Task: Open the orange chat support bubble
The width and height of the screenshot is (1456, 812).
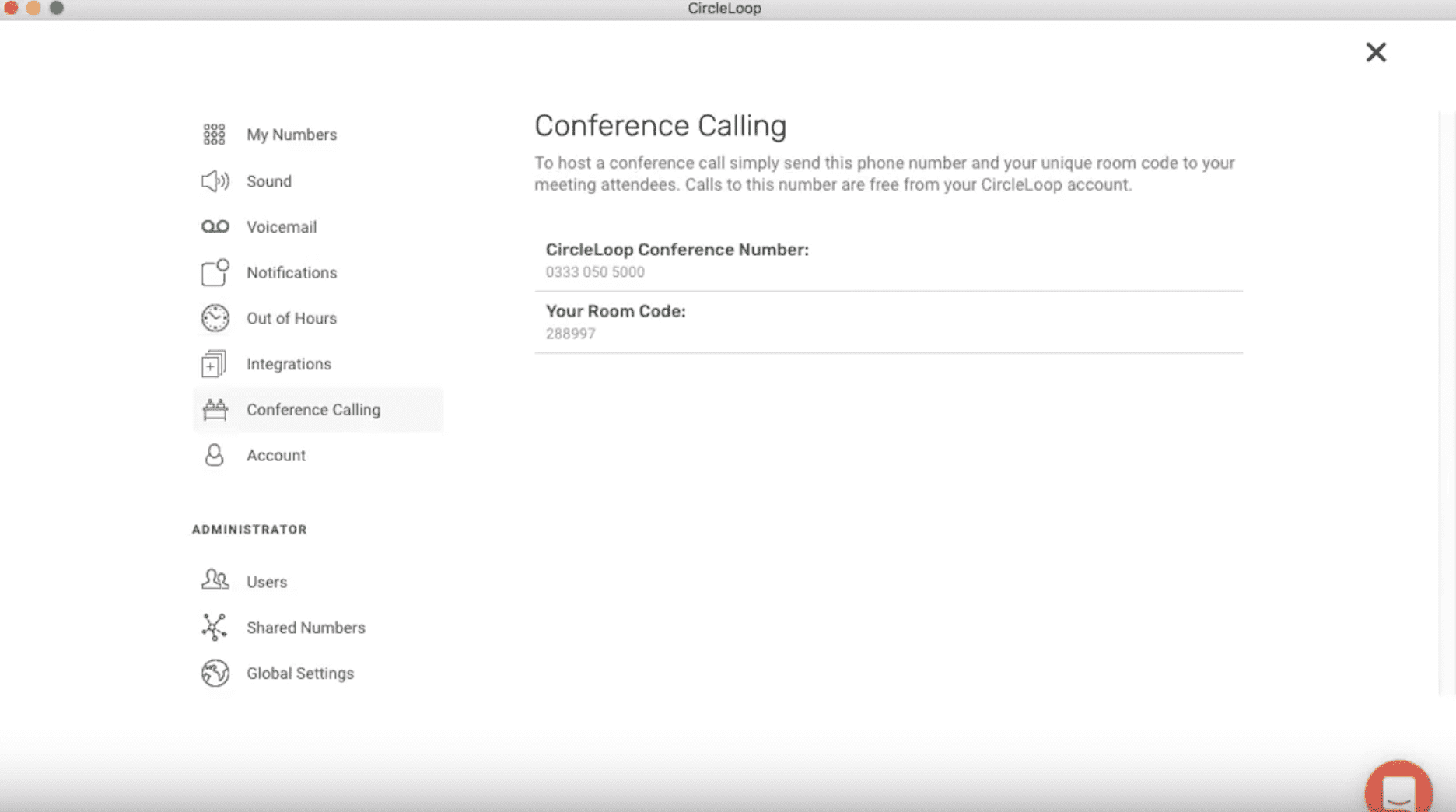Action: [x=1398, y=790]
